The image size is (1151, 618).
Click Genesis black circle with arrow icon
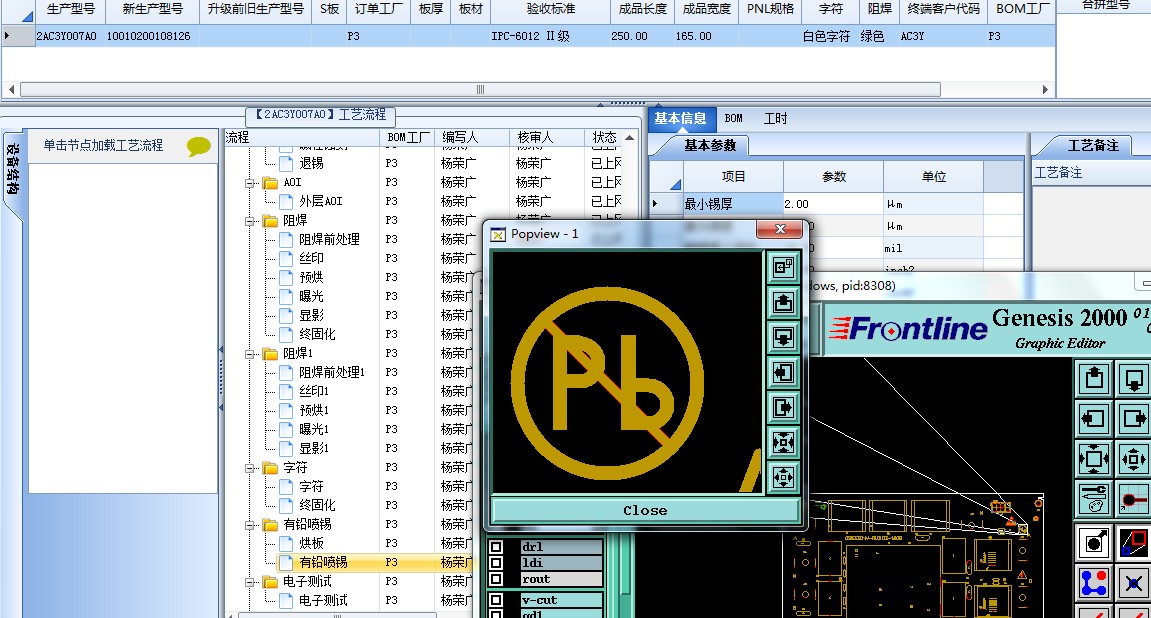click(x=1094, y=543)
